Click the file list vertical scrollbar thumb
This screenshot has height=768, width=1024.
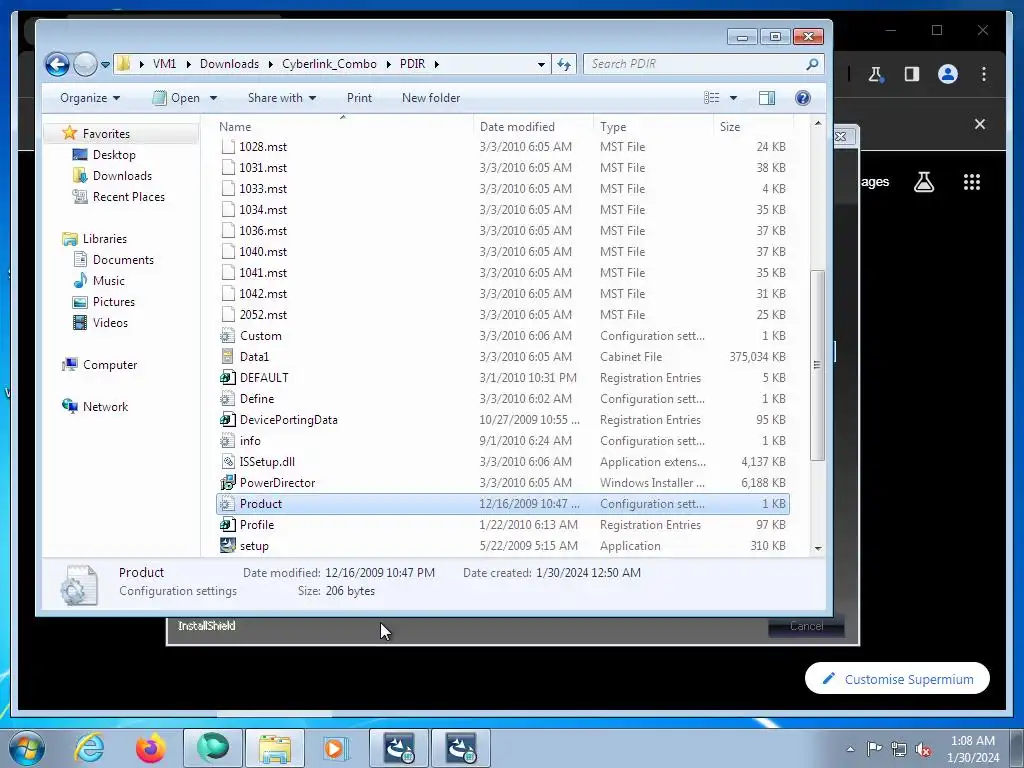pyautogui.click(x=817, y=364)
